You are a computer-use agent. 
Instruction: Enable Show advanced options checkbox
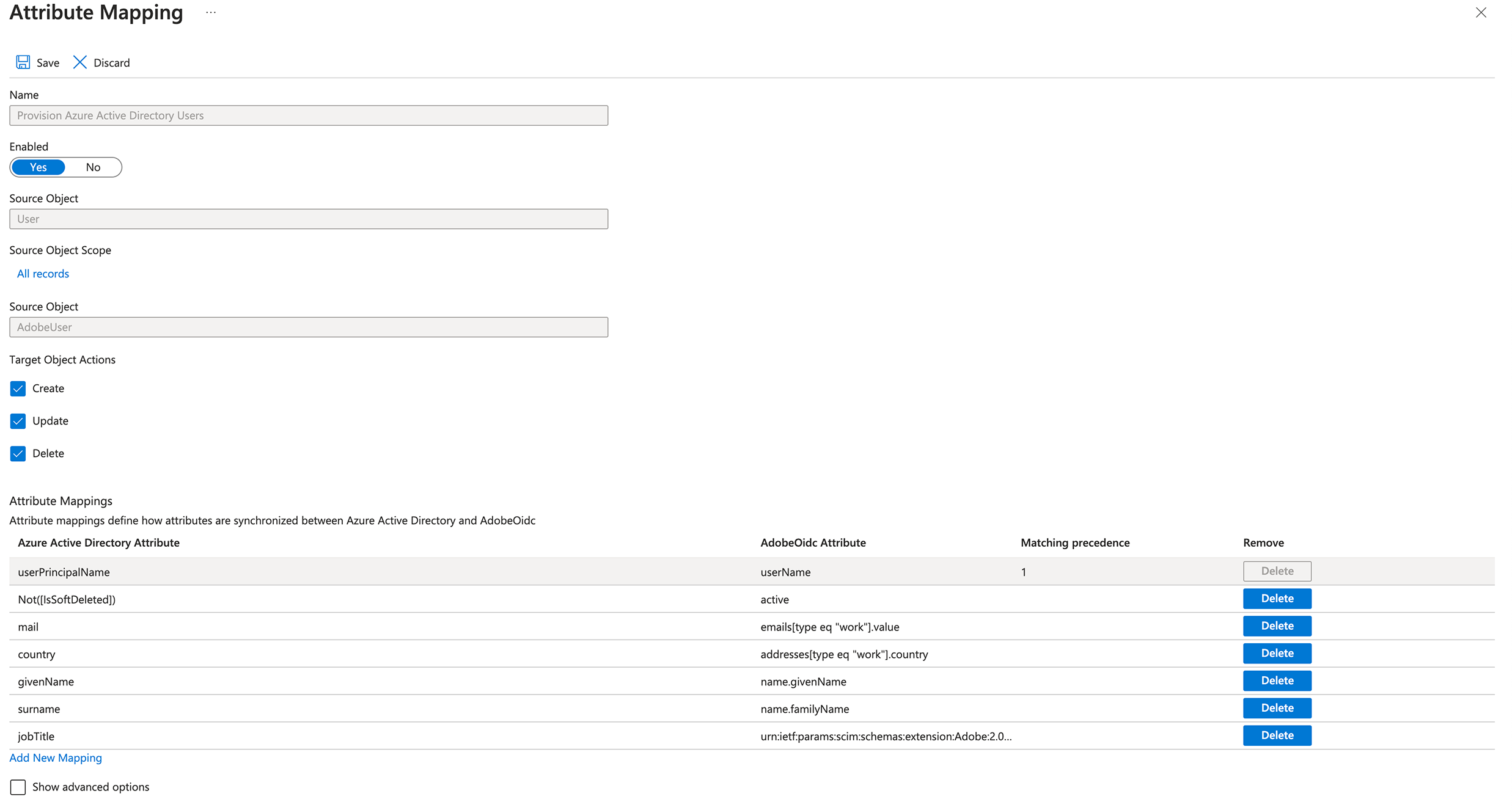coord(18,787)
